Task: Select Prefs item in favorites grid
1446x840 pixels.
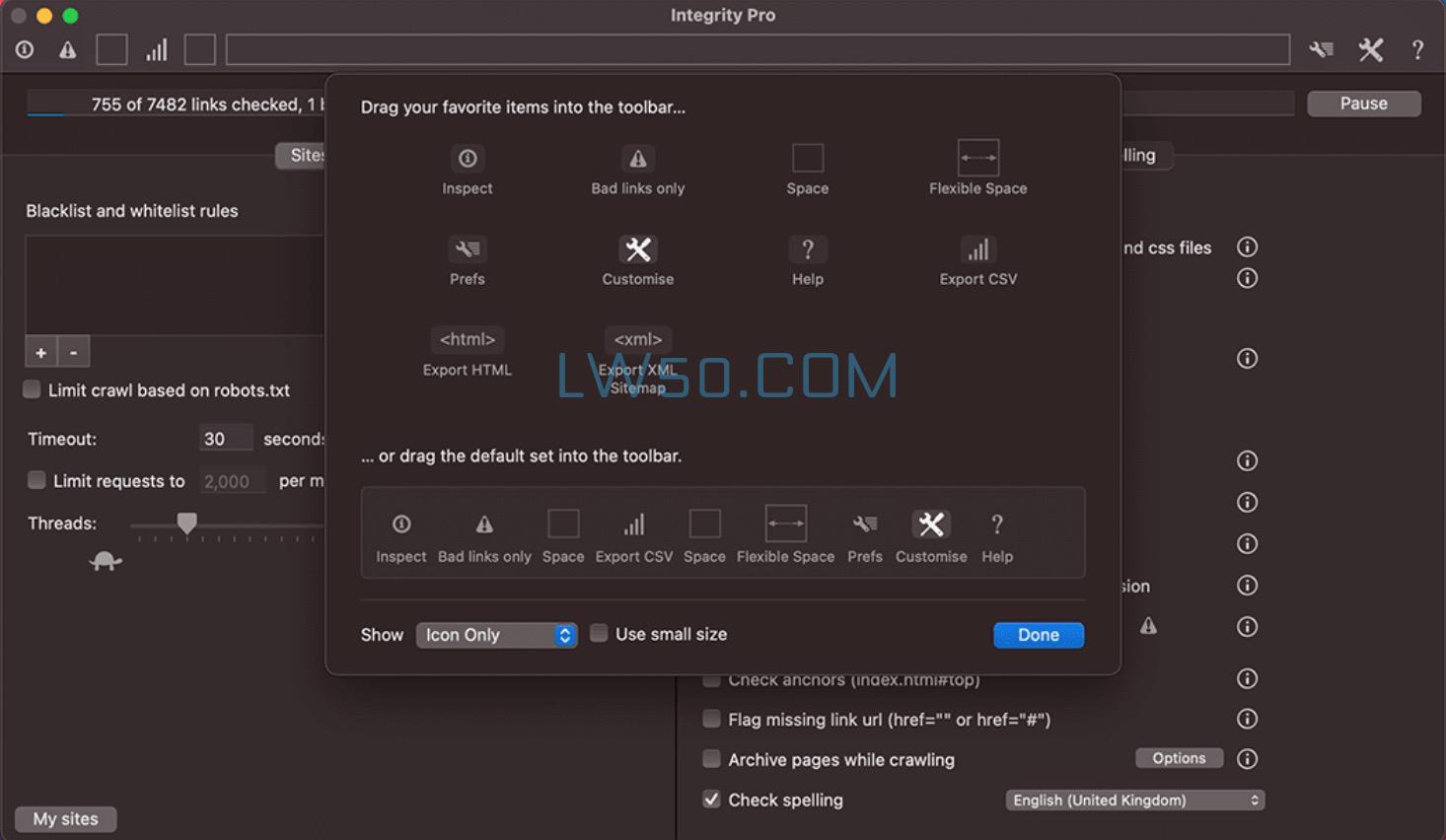Action: [x=468, y=261]
